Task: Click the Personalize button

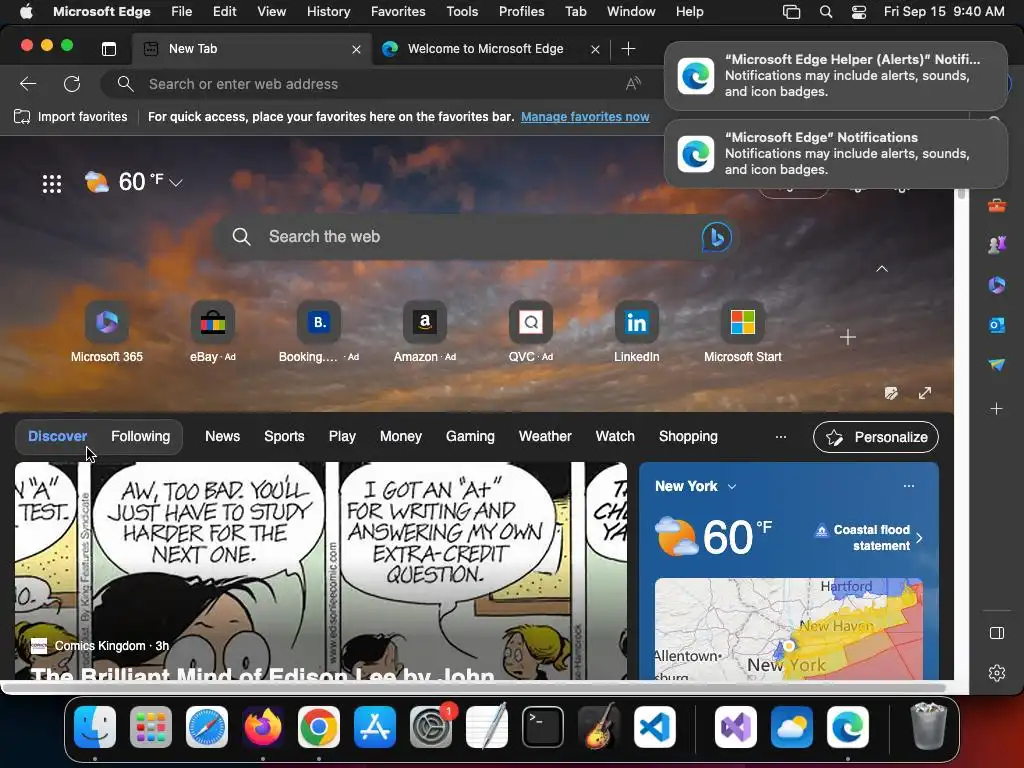Action: pos(876,437)
